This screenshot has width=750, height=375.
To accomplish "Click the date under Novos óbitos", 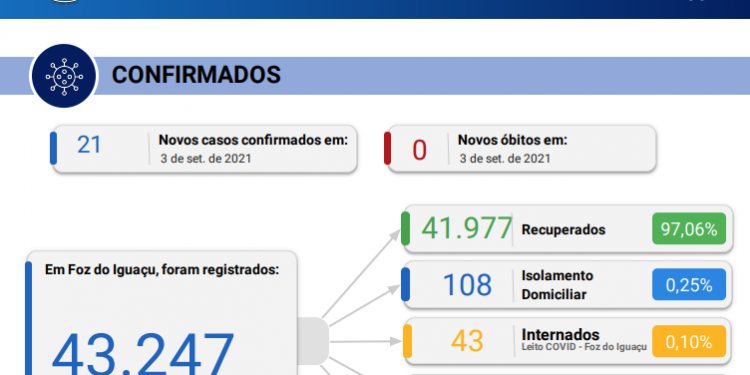I will tap(505, 159).
